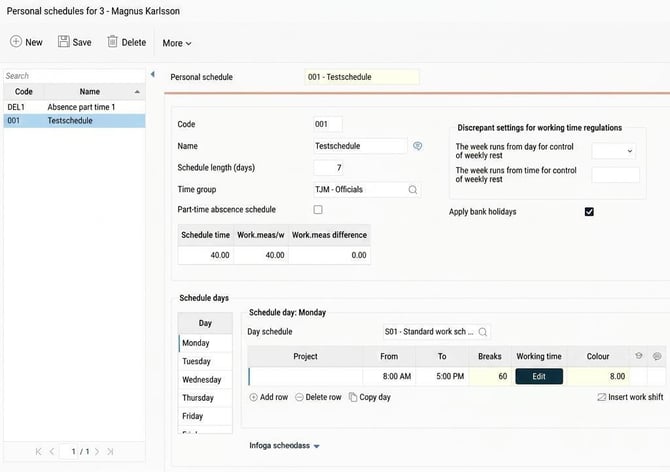The height and width of the screenshot is (472, 670).
Task: Go to first page arrow
Action: (38, 451)
